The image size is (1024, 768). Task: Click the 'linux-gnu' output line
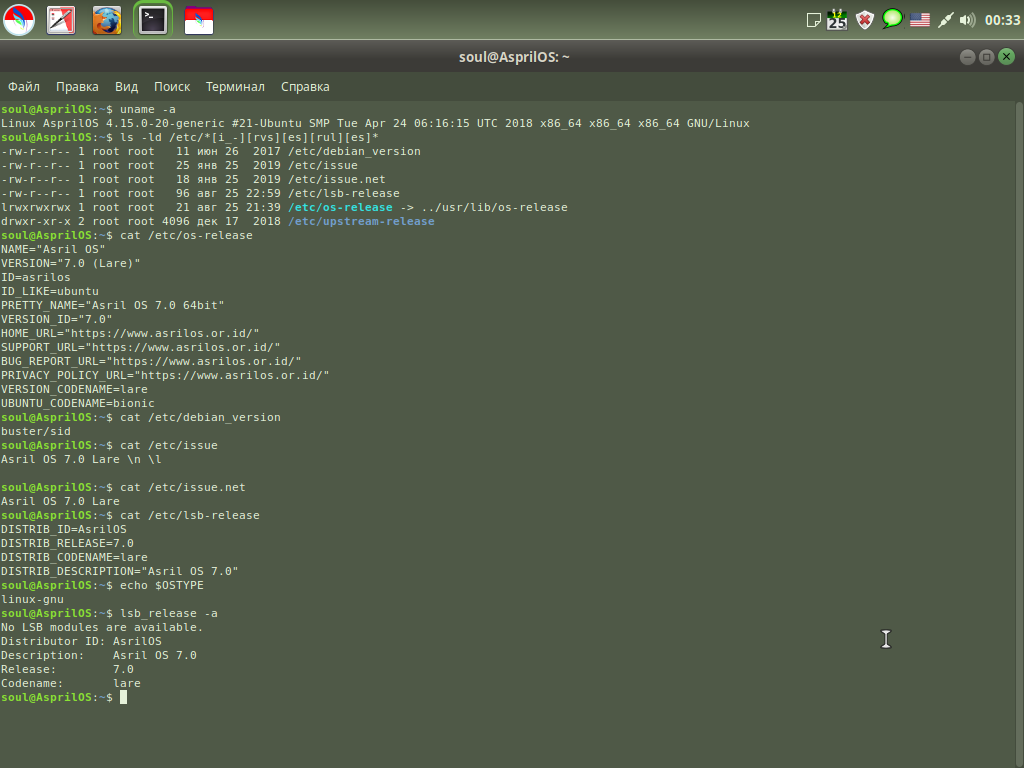pos(32,599)
